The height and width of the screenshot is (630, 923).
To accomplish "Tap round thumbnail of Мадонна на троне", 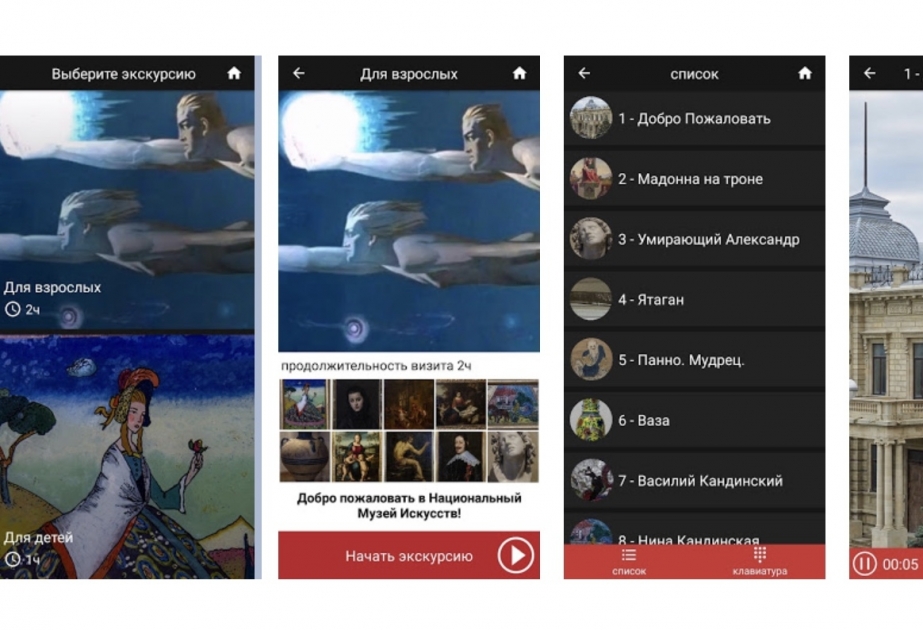I will point(591,178).
